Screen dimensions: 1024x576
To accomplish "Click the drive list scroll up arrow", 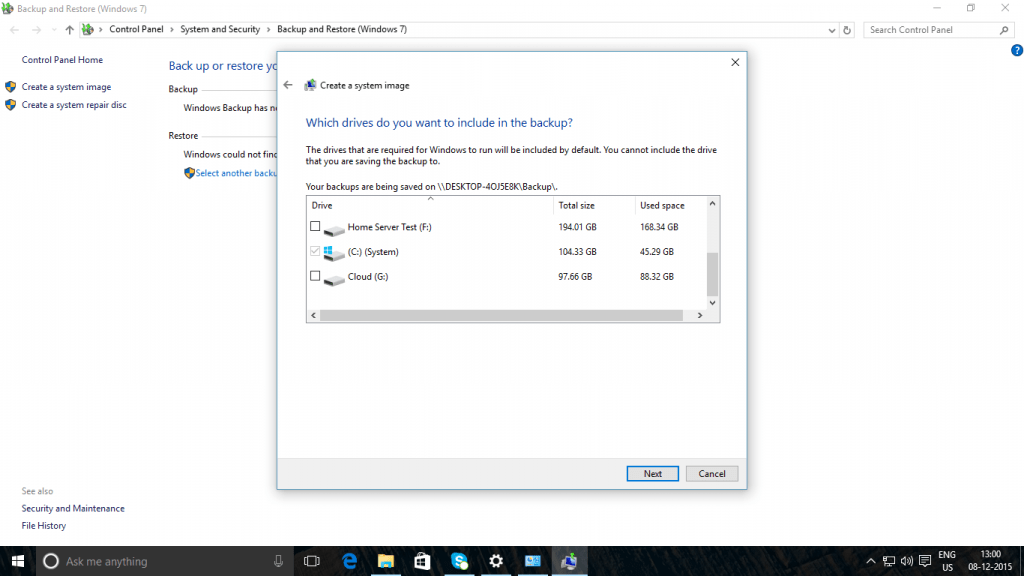I will click(712, 204).
